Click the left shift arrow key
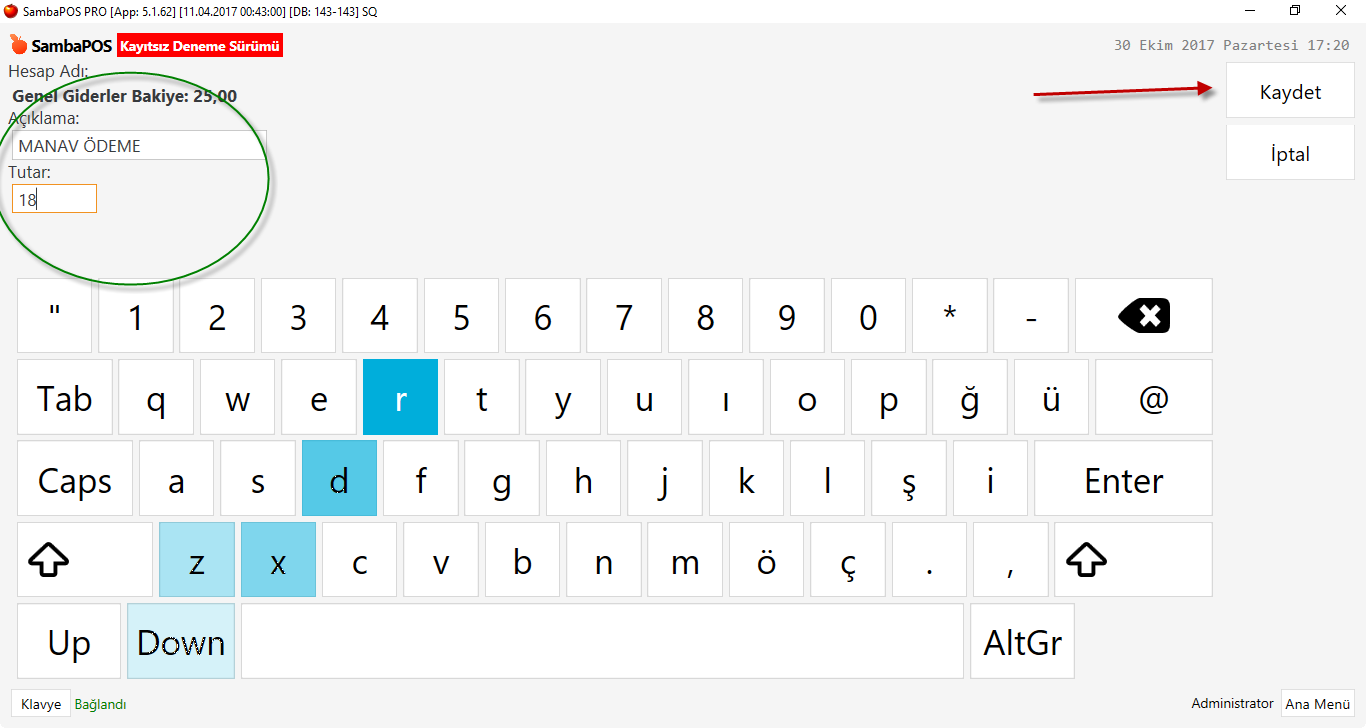Viewport: 1366px width, 728px height. (84, 560)
